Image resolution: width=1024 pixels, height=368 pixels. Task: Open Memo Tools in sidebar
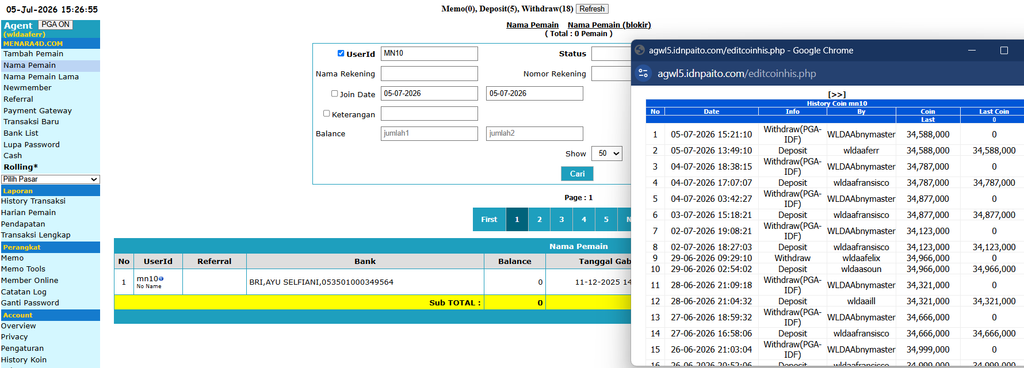pos(23,269)
